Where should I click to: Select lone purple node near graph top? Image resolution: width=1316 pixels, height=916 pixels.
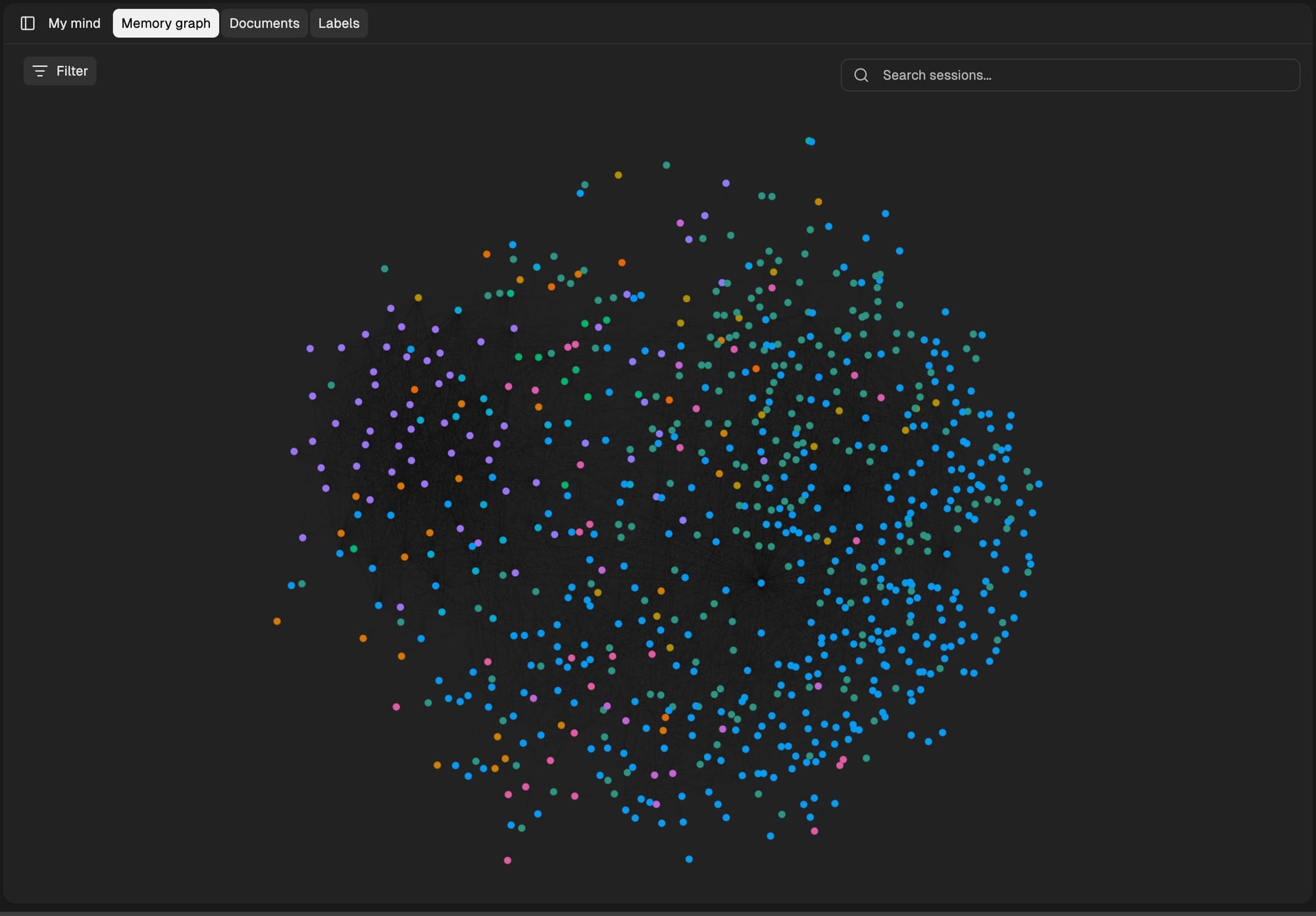point(726,183)
